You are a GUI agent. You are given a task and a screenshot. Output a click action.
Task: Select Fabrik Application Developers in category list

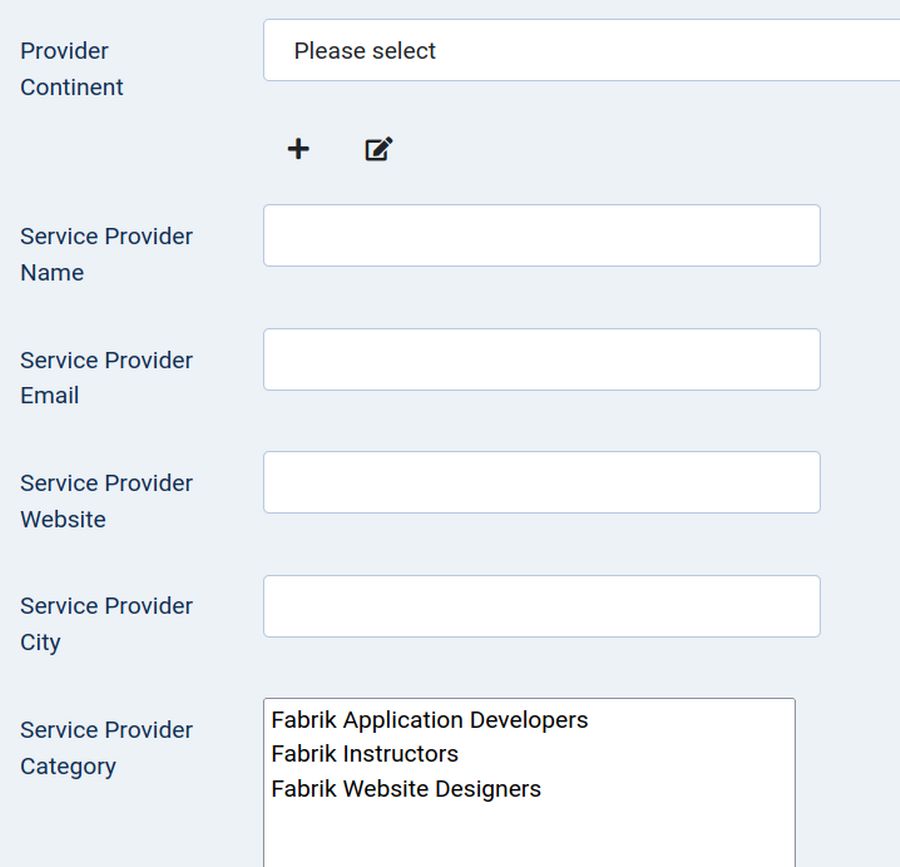point(430,720)
